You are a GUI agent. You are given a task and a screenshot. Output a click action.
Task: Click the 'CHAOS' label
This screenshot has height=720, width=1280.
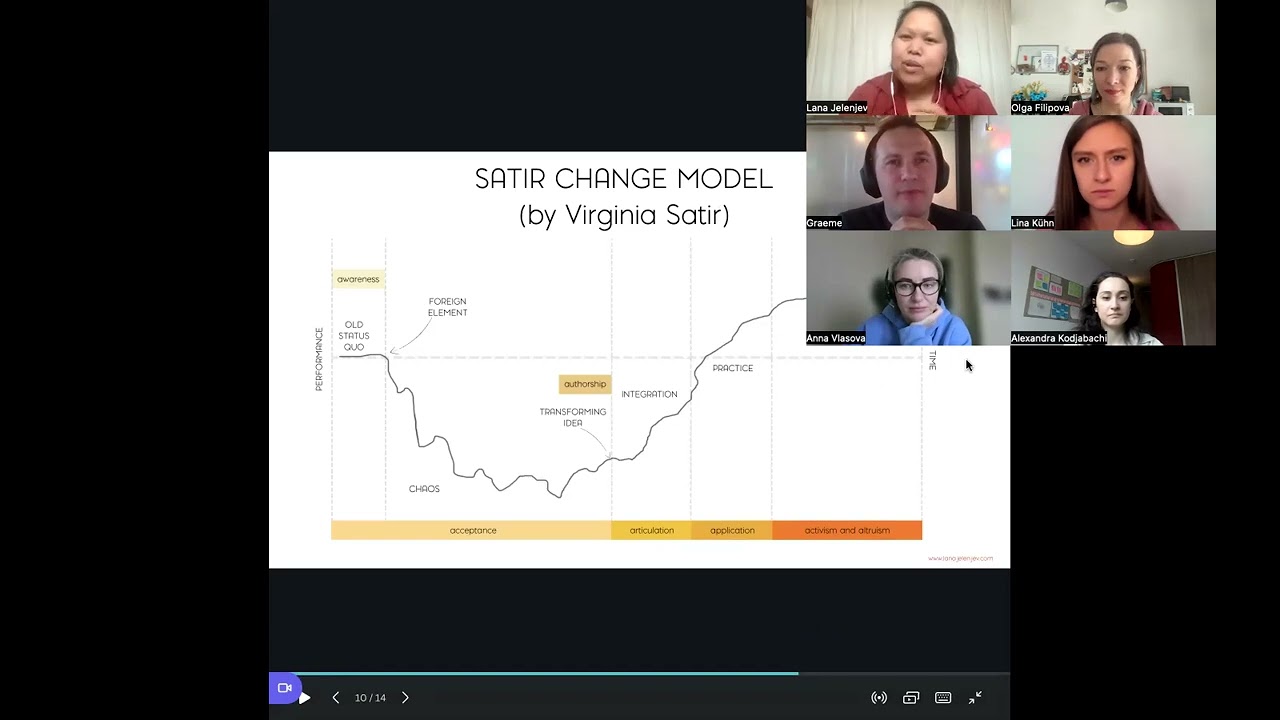[424, 489]
